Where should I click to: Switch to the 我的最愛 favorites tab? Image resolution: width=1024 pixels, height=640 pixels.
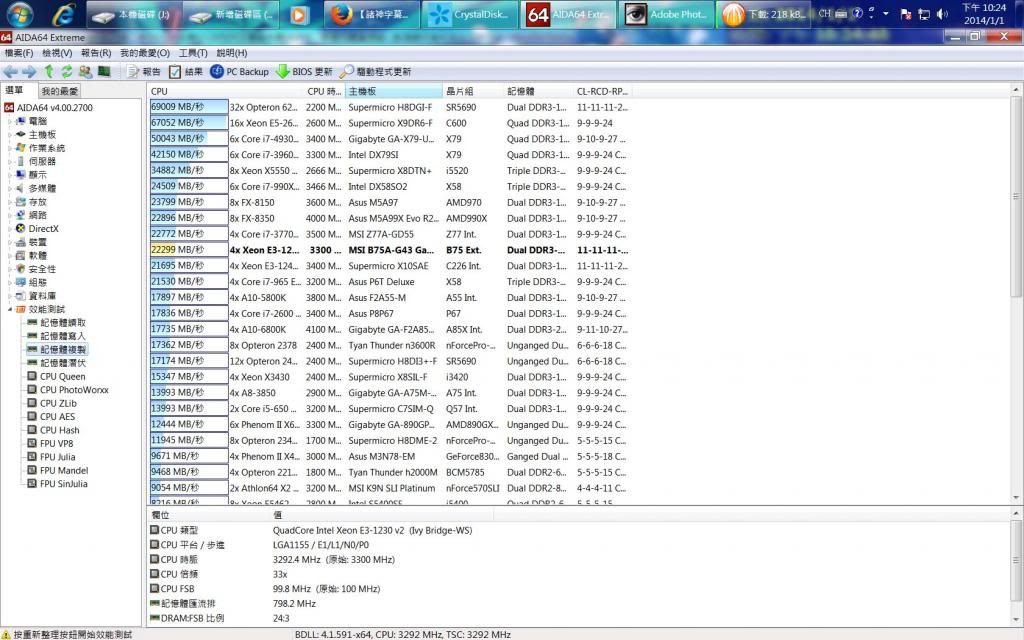tap(59, 91)
